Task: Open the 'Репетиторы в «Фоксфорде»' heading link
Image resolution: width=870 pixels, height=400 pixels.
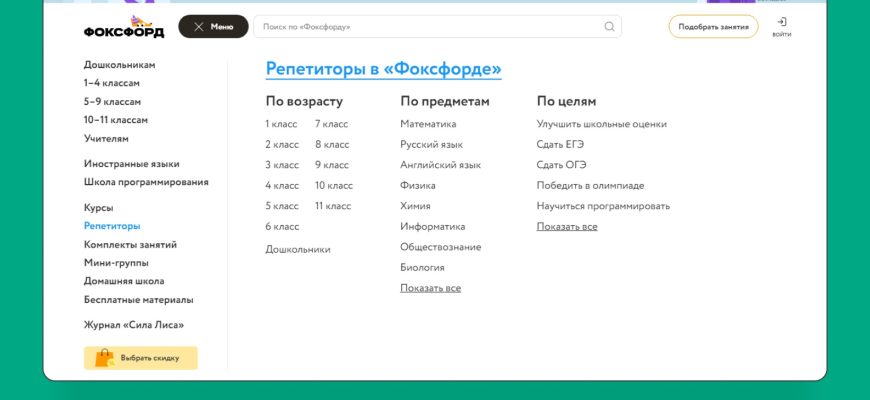Action: (383, 69)
